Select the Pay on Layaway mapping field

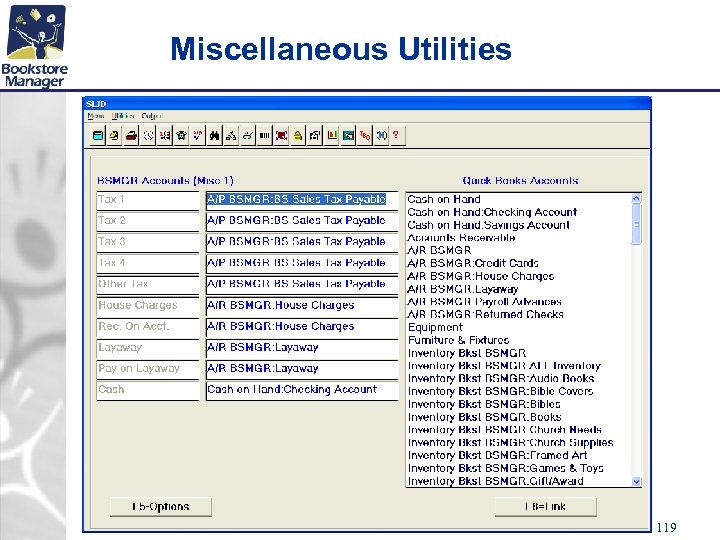point(302,369)
